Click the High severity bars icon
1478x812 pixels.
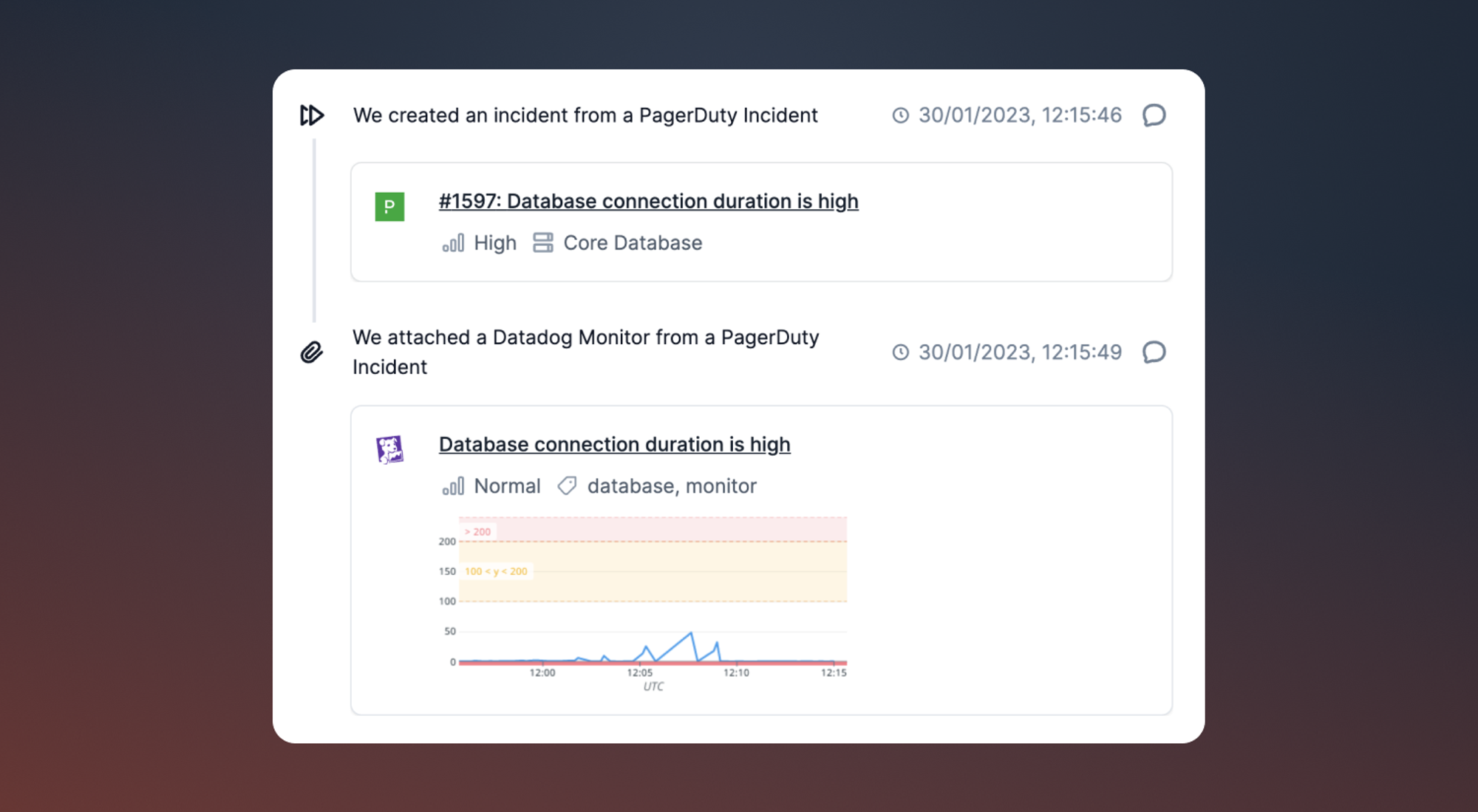(x=453, y=243)
